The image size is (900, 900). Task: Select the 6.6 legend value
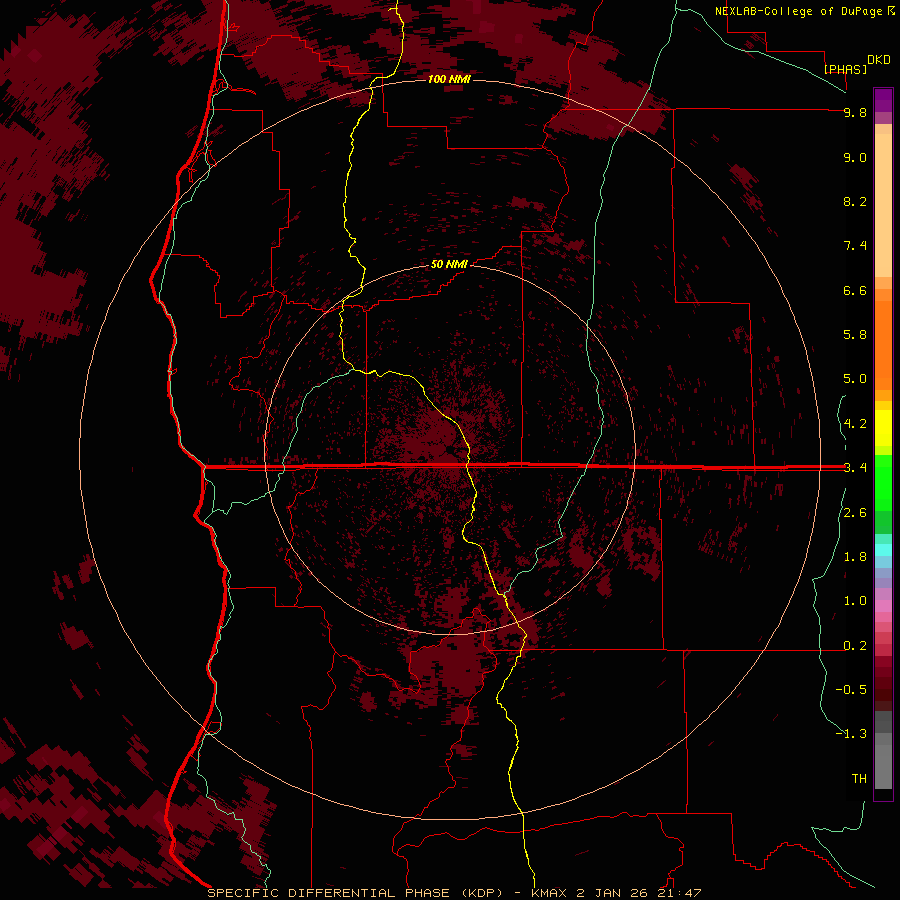click(855, 290)
